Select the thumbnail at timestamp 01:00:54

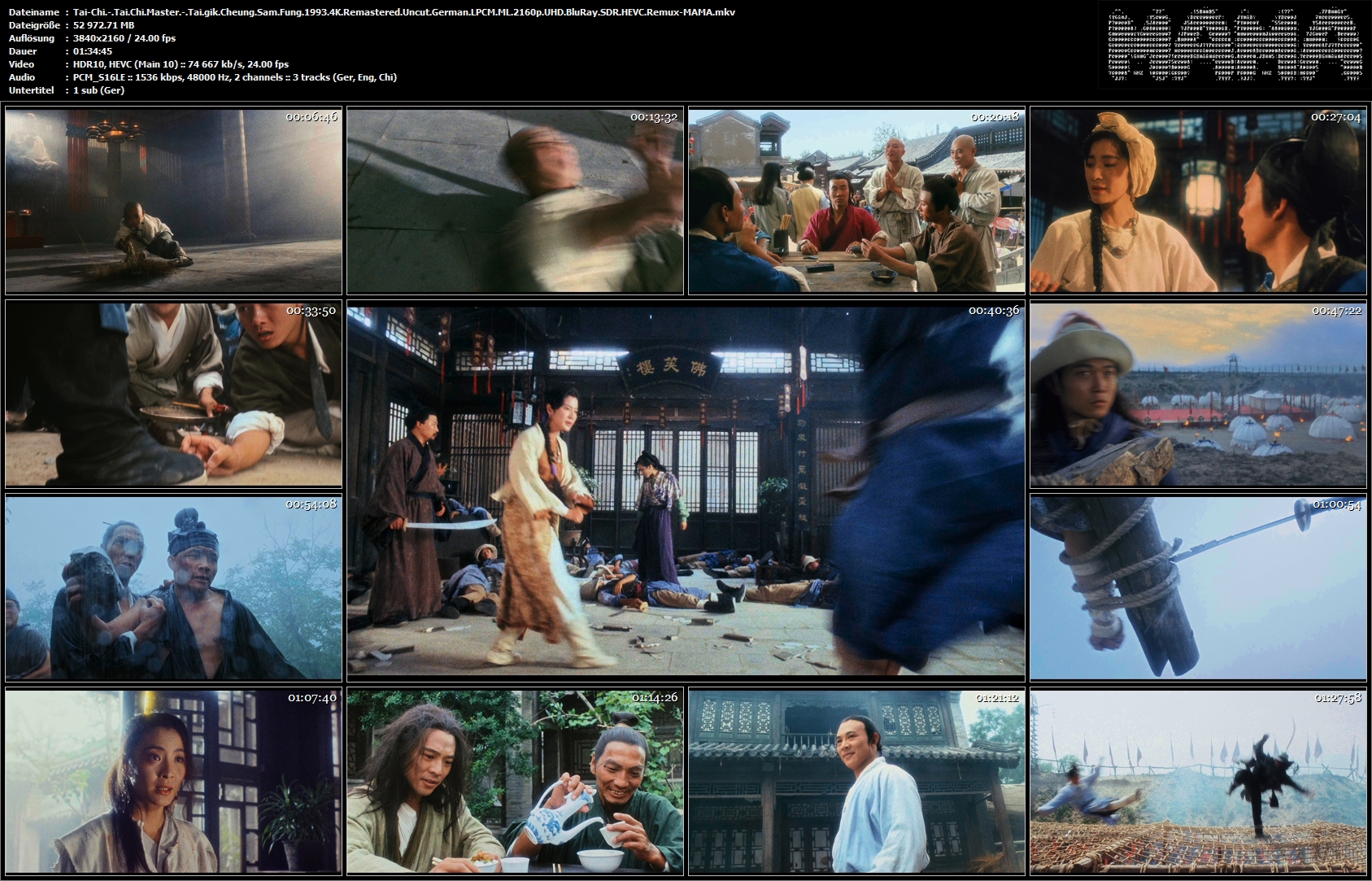click(1198, 587)
